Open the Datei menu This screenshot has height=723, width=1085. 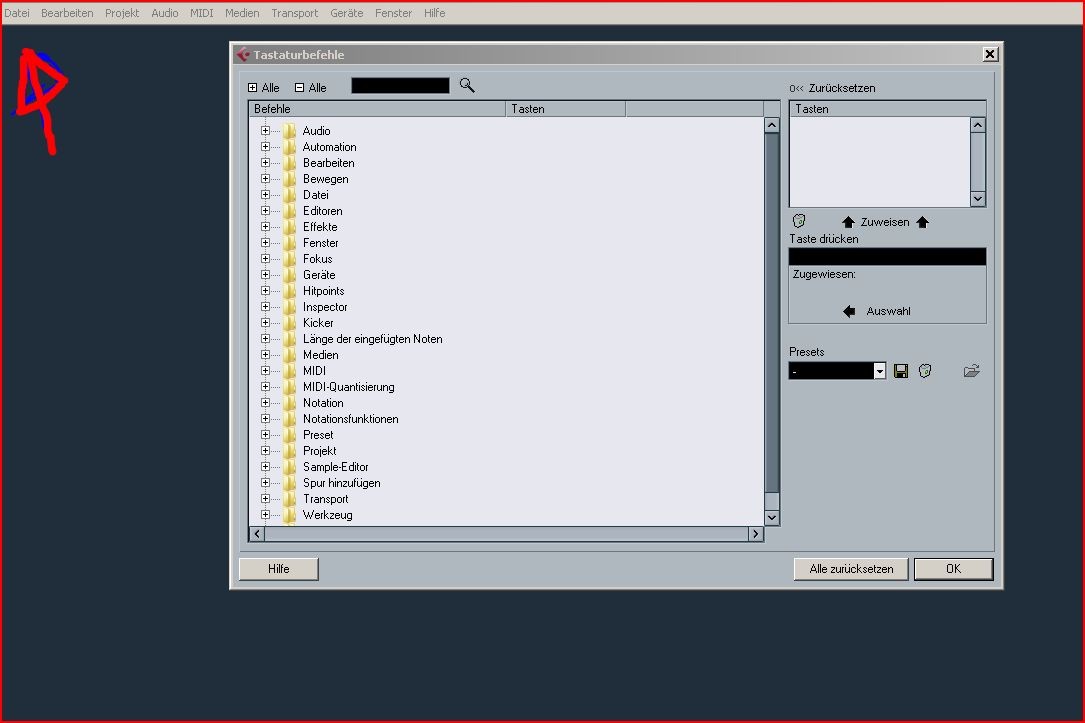point(17,13)
